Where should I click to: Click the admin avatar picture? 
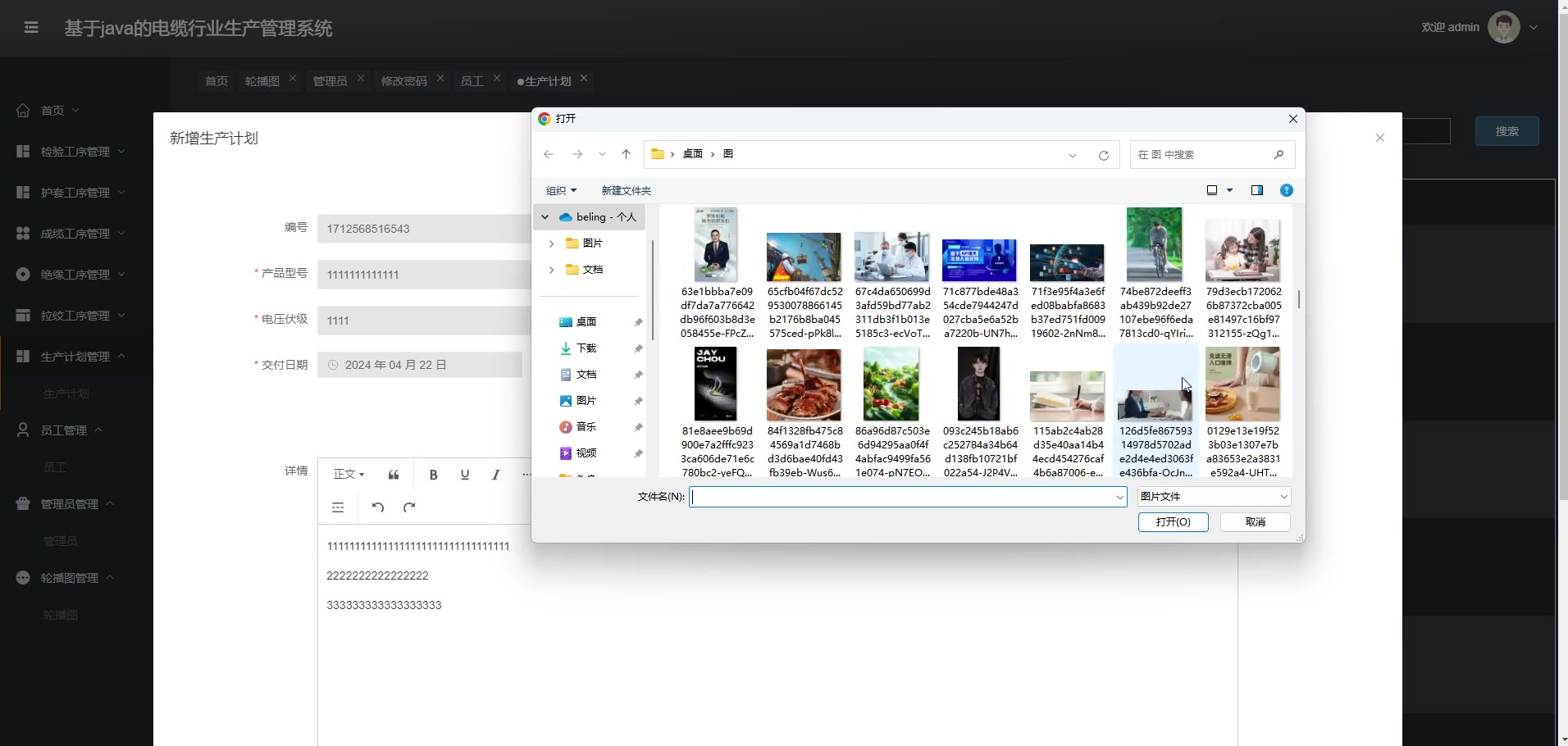click(x=1503, y=27)
